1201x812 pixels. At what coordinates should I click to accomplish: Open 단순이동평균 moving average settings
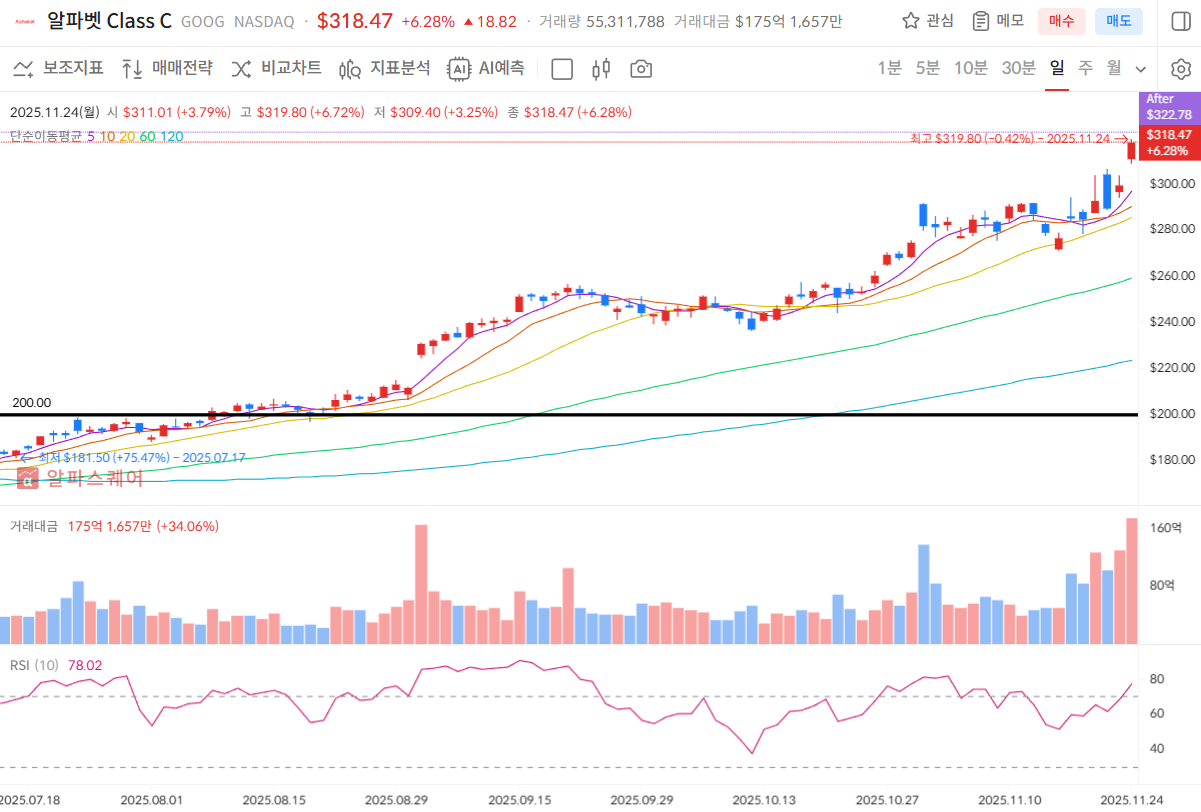point(46,136)
